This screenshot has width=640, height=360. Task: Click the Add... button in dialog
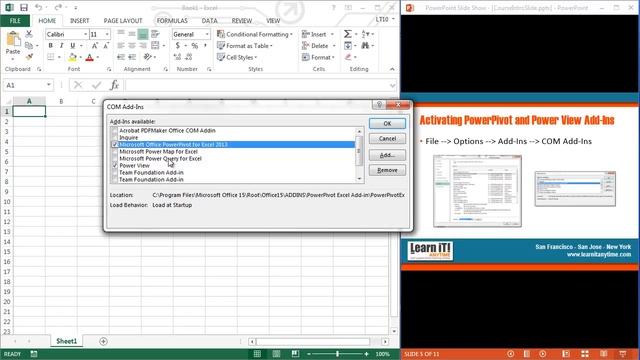pyautogui.click(x=387, y=155)
